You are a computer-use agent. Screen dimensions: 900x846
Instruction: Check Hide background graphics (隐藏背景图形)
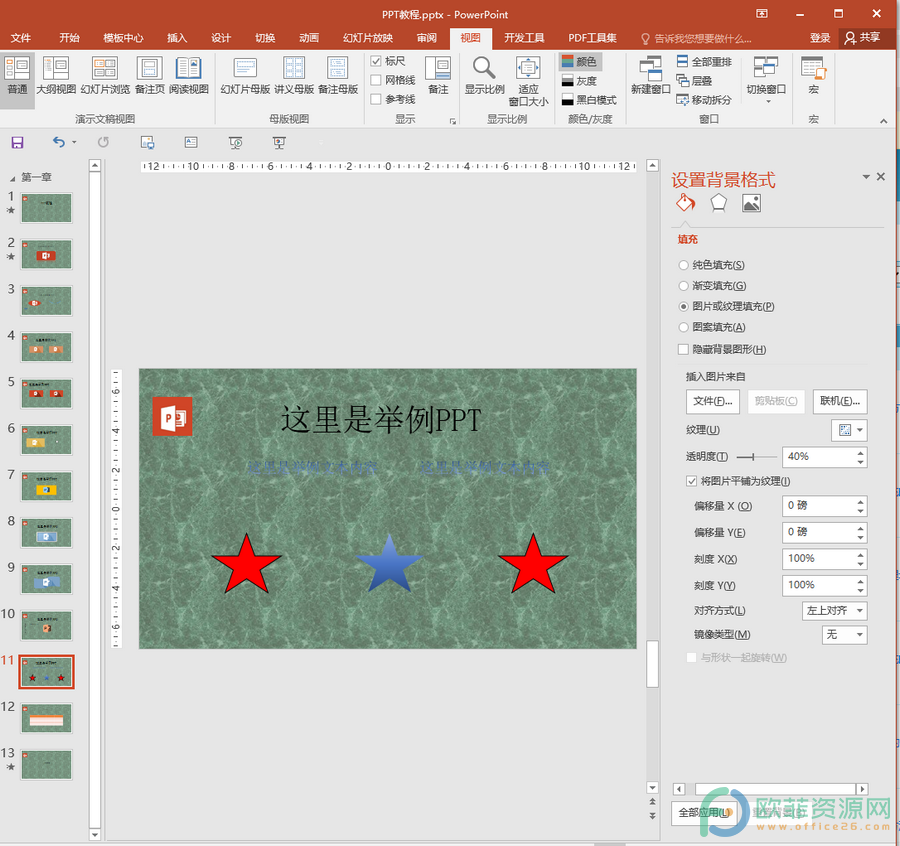(x=683, y=349)
